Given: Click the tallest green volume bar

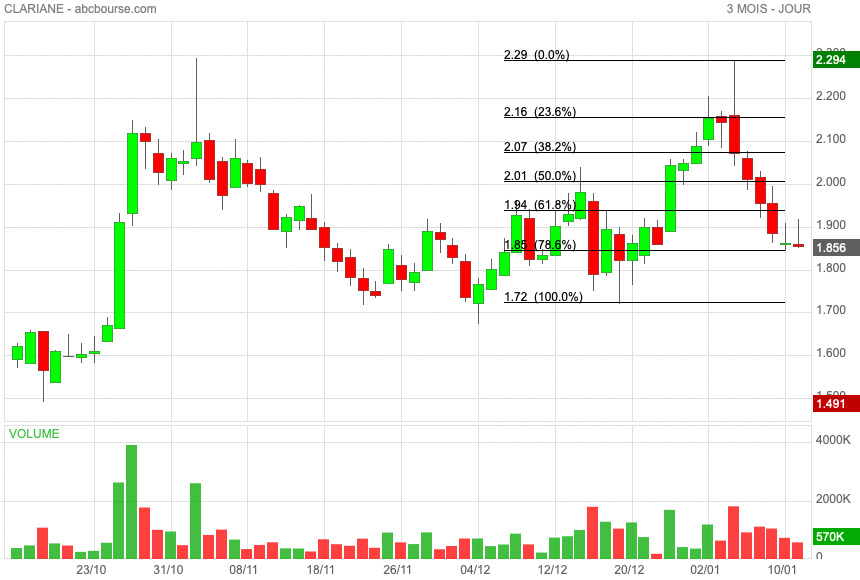Looking at the screenshot, I should pos(132,502).
